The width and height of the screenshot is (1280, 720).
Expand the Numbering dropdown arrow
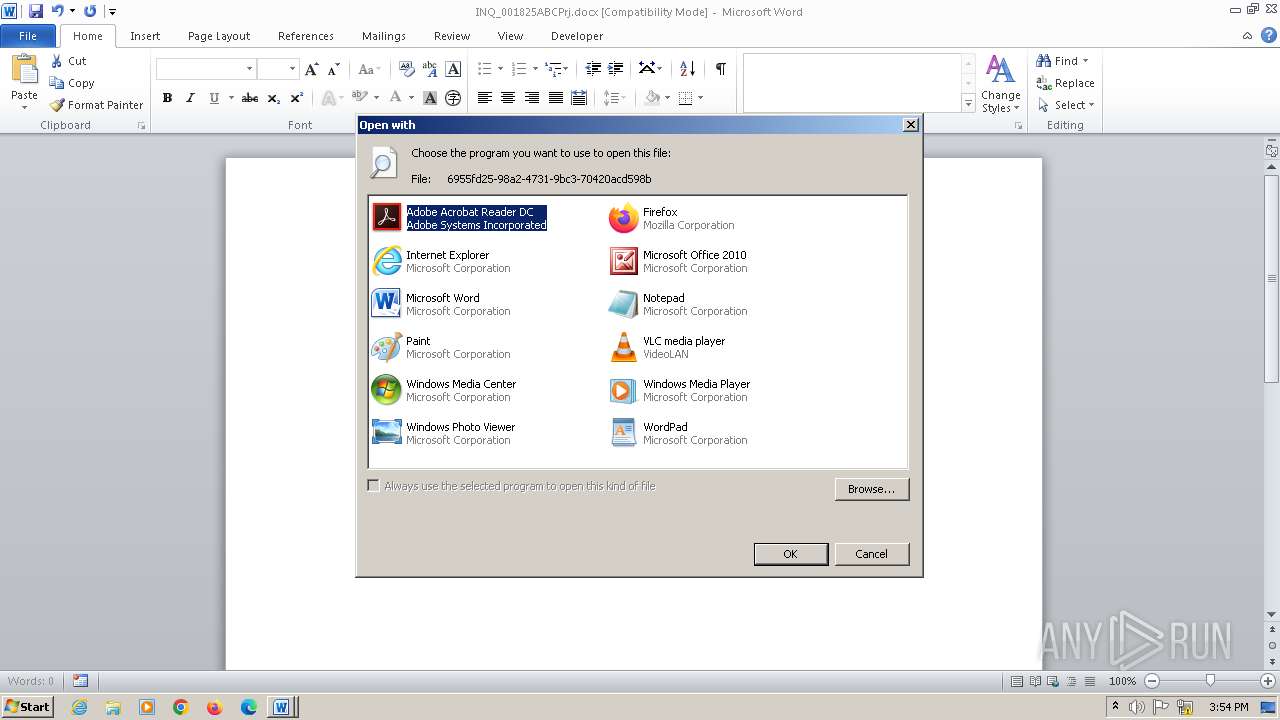[534, 69]
